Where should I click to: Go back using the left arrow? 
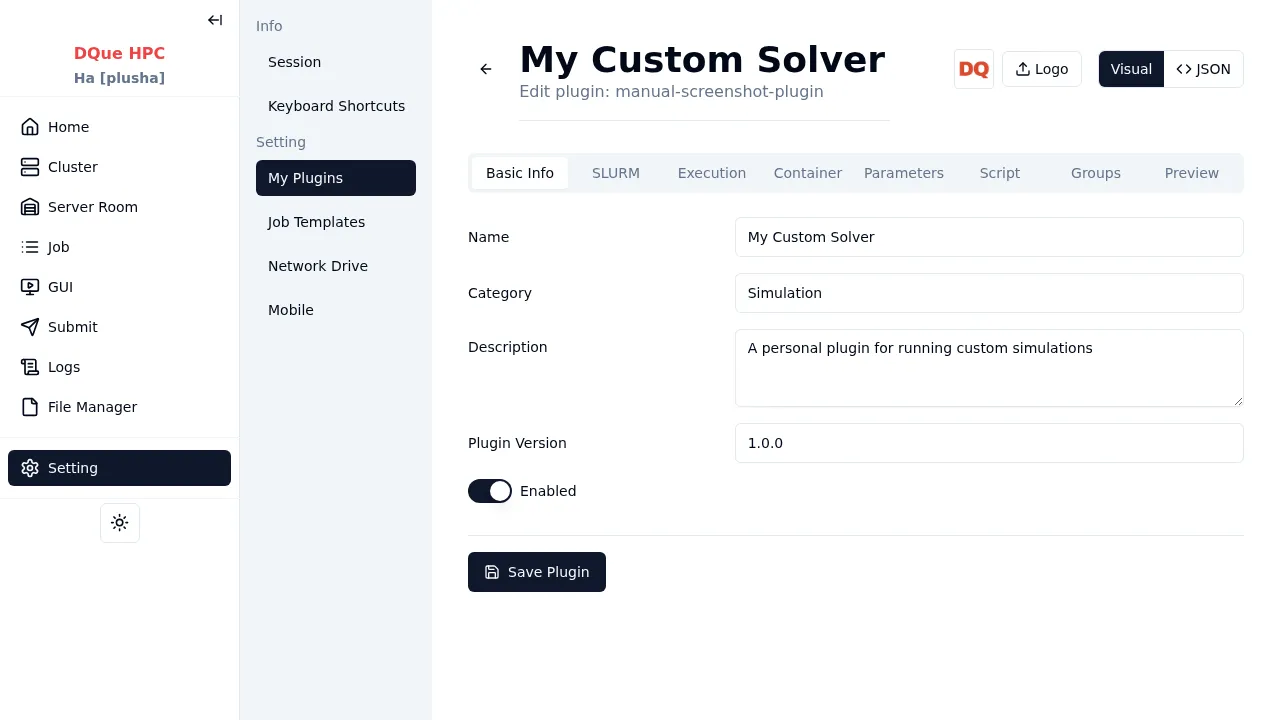tap(486, 69)
